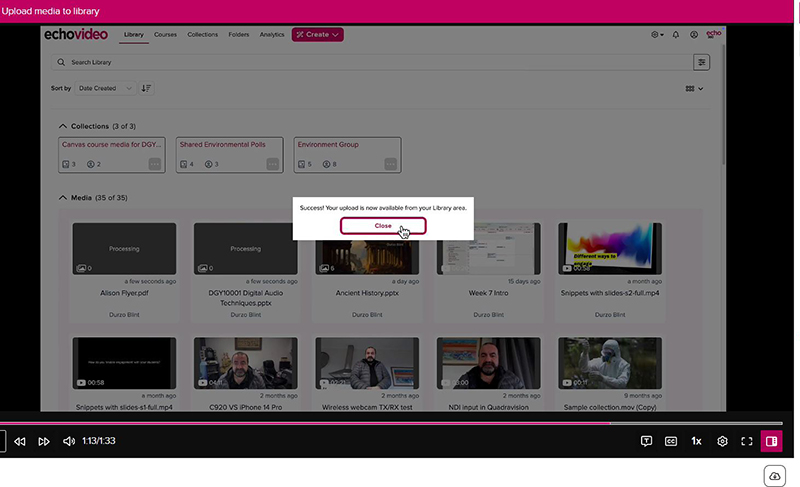Mute the video with the volume icon
800x487 pixels.
[x=69, y=441]
